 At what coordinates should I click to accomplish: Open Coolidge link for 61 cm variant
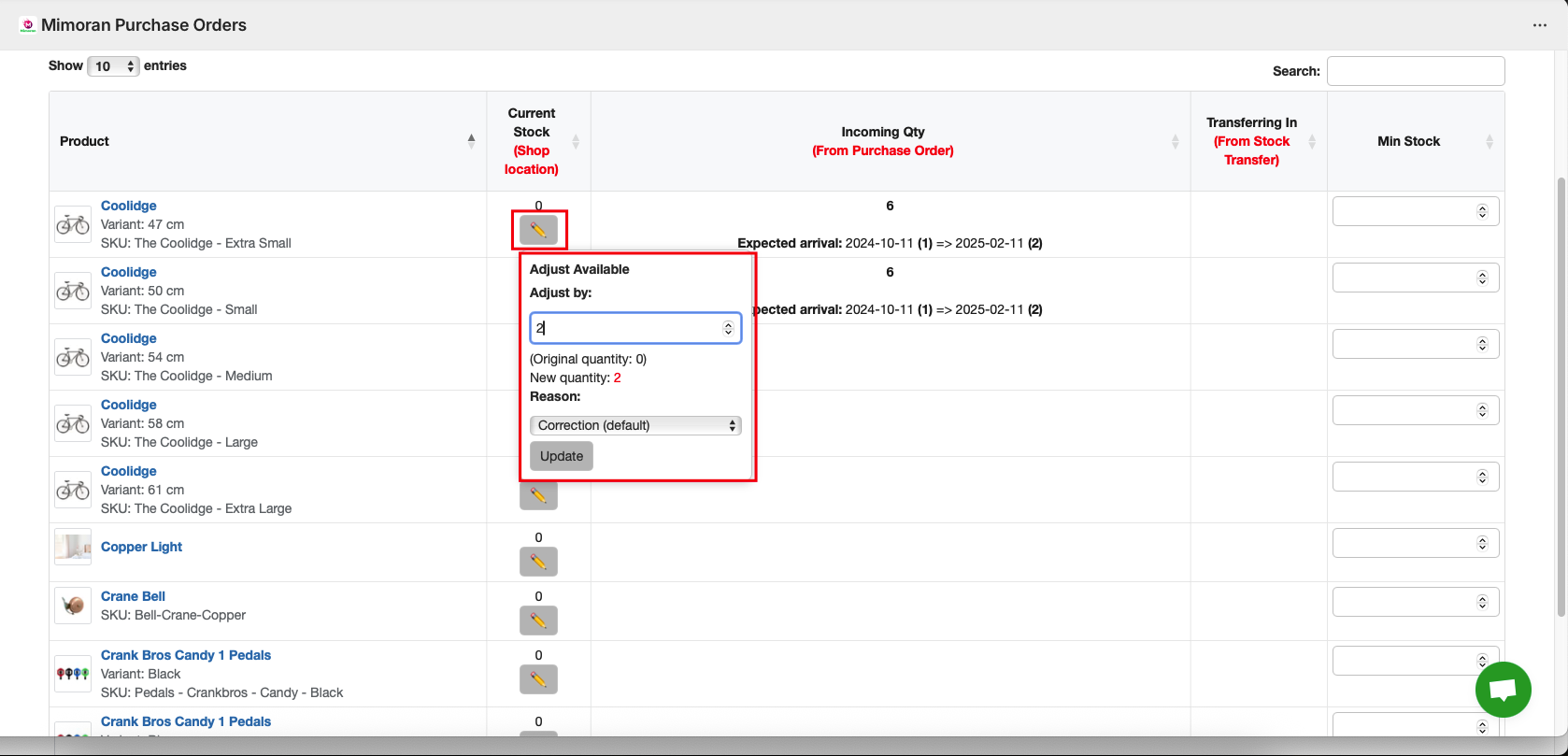(129, 471)
